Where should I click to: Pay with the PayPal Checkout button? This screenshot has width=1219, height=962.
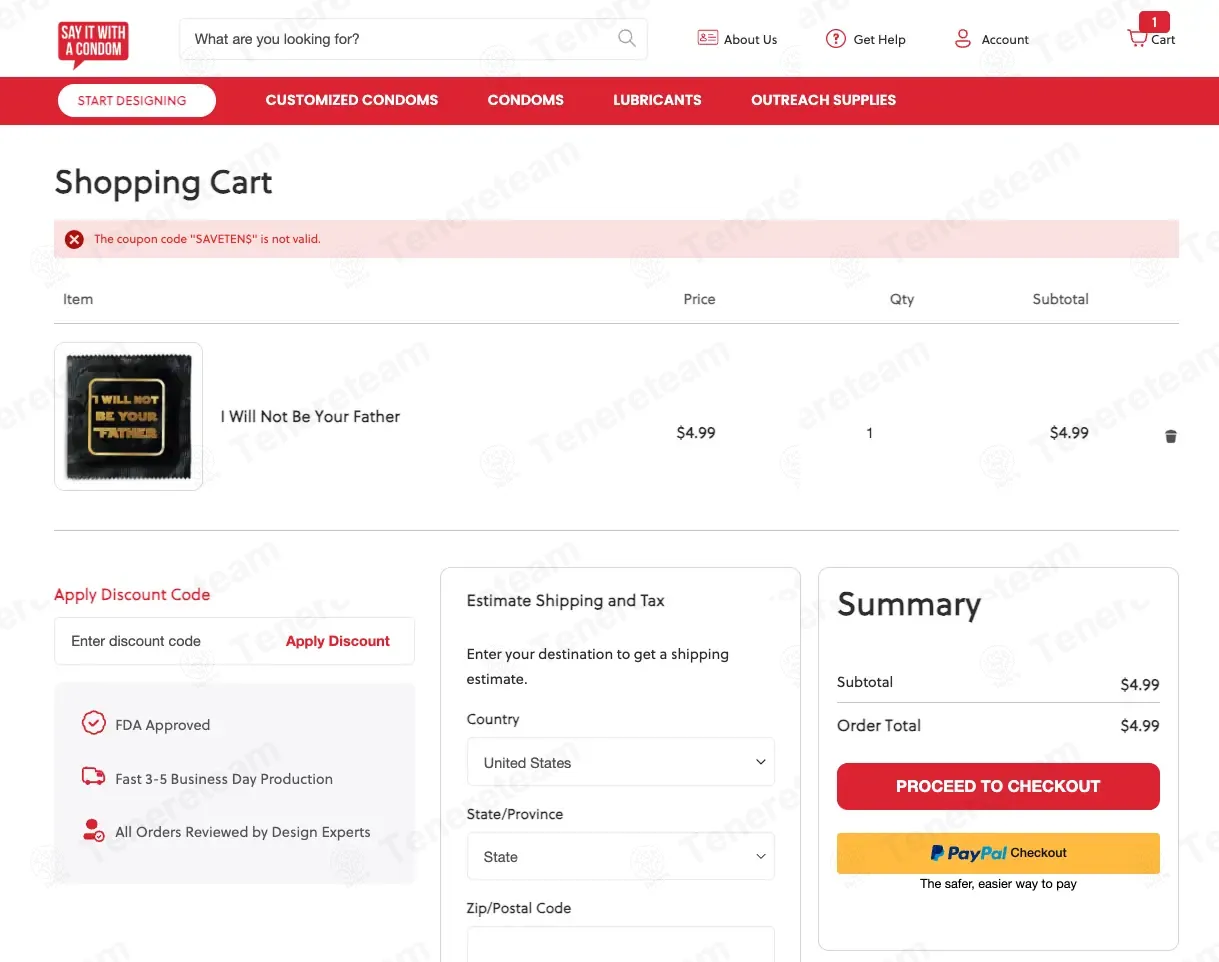pos(998,853)
